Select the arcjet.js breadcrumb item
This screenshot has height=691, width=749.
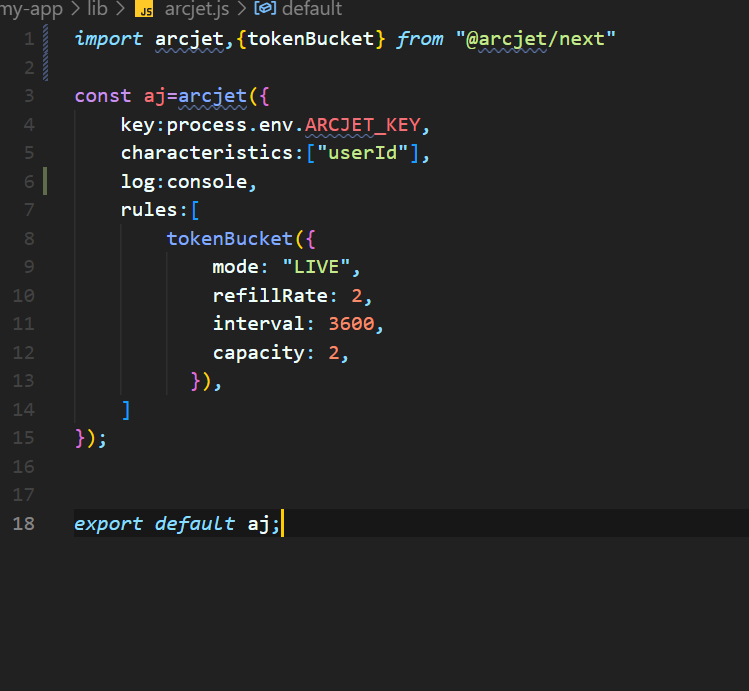(x=197, y=9)
